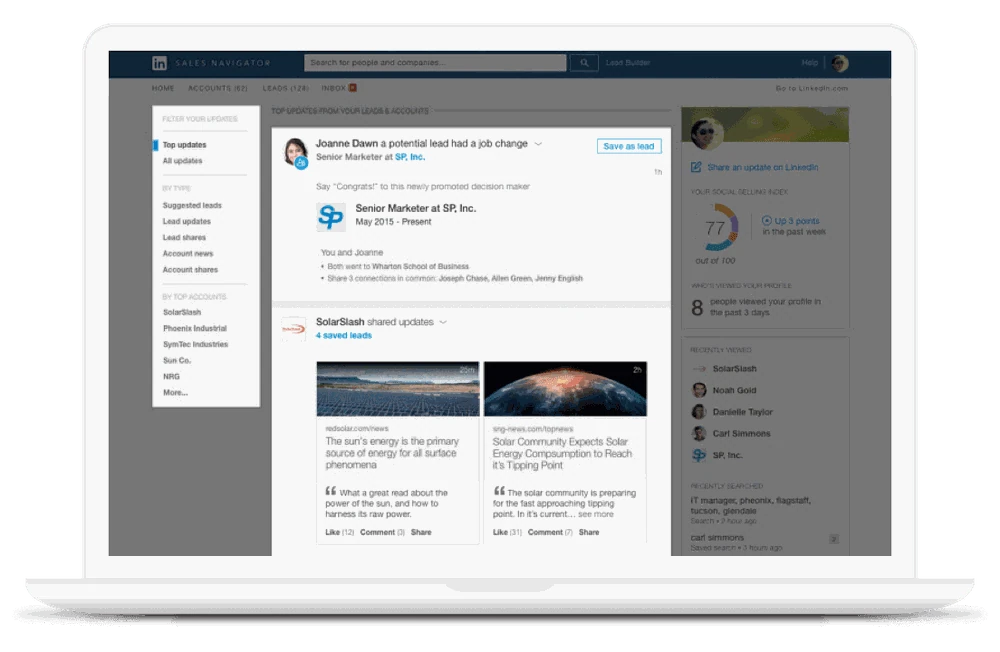Expand the SolarSlash shared updates chevron
The height and width of the screenshot is (652, 1000).
pos(443,322)
